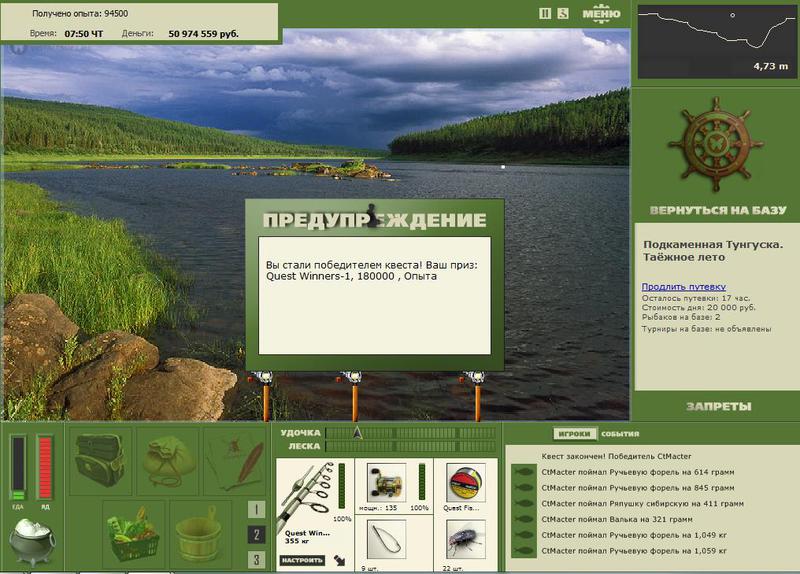Click 'Рыбаков на базе: 2' text
800x574 pixels.
click(681, 317)
